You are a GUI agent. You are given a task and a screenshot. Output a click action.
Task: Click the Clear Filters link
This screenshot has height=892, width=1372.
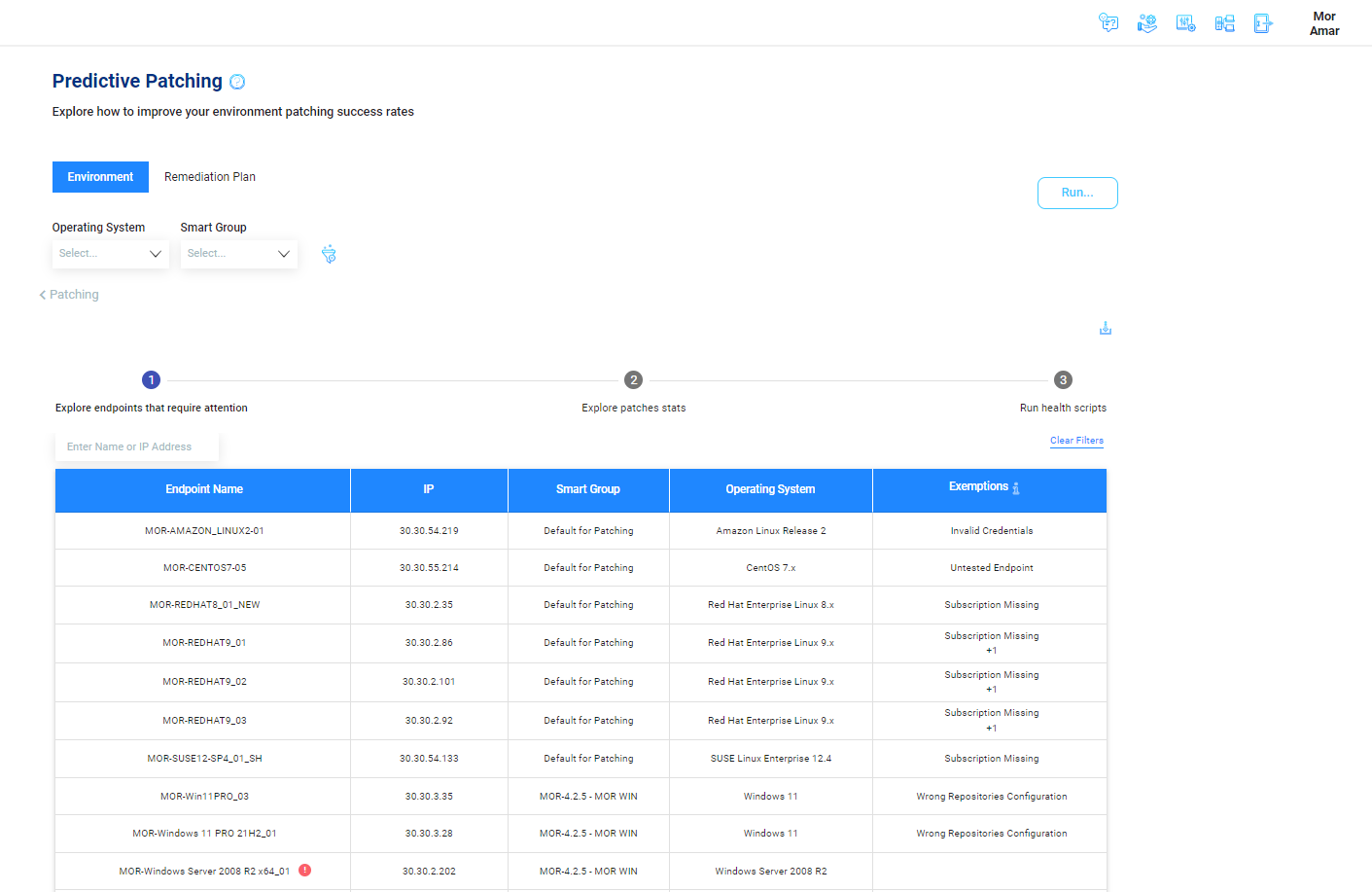[1076, 440]
